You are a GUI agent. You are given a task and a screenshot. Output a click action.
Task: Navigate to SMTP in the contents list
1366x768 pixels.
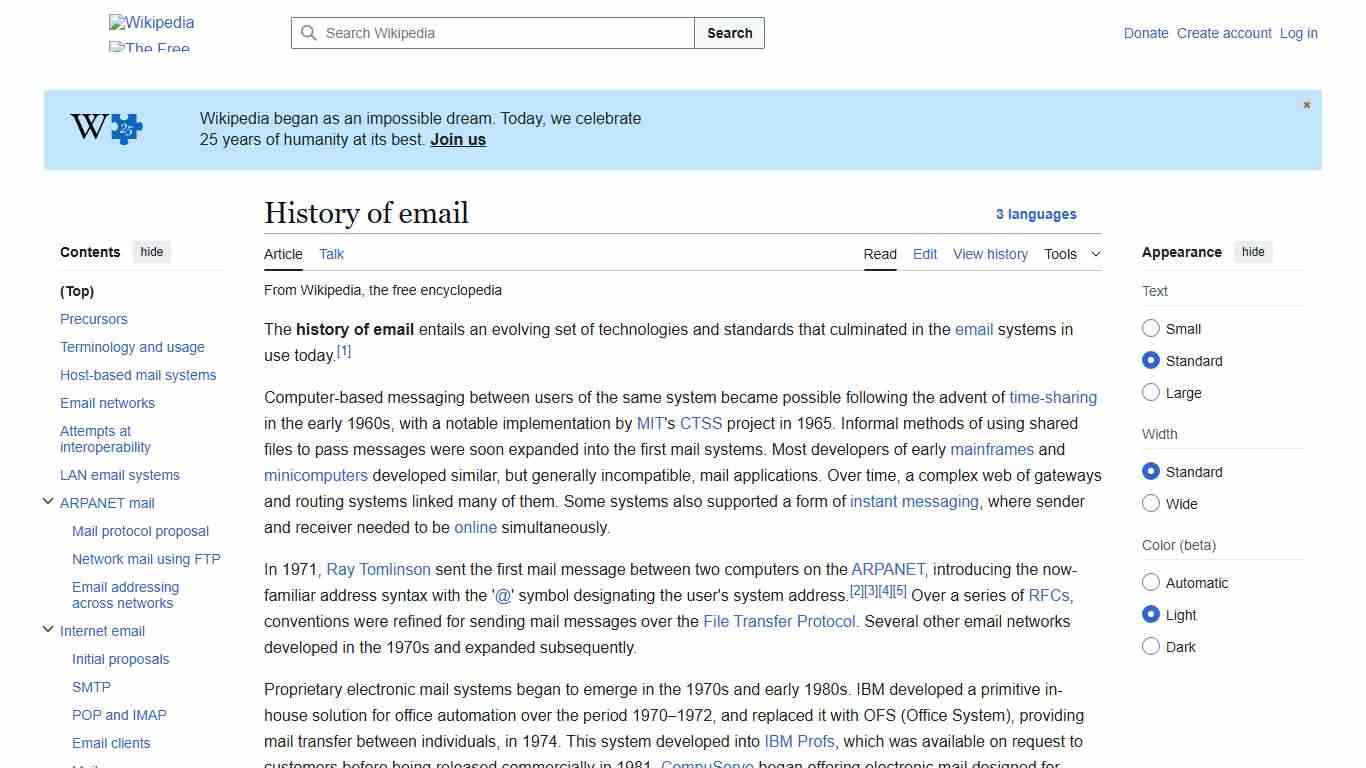coord(91,687)
